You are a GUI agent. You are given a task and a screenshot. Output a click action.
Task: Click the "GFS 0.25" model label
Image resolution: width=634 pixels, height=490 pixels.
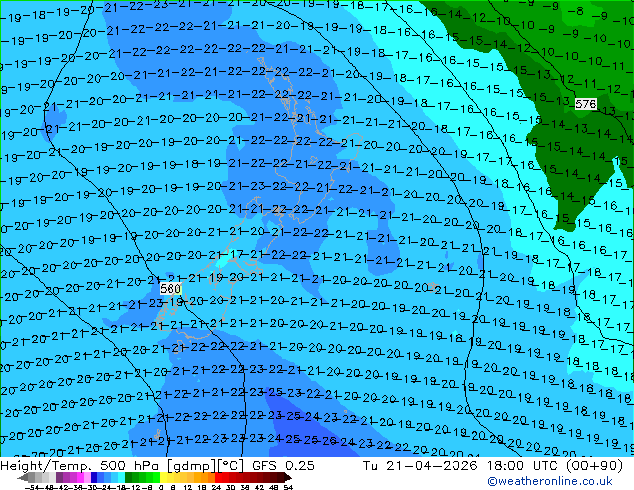point(283,466)
